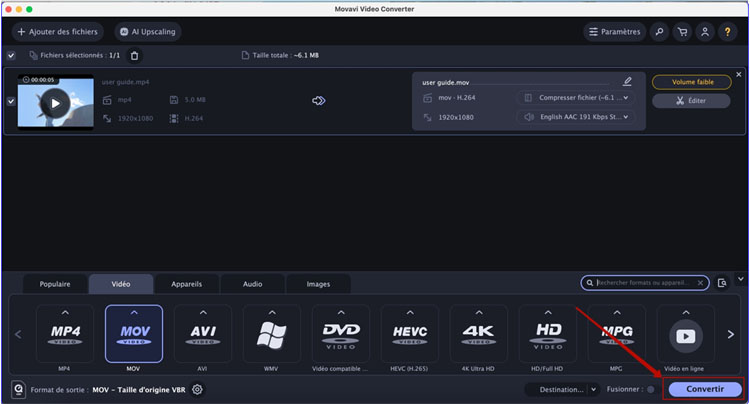Open output format settings gear
This screenshot has width=750, height=404.
tap(197, 389)
